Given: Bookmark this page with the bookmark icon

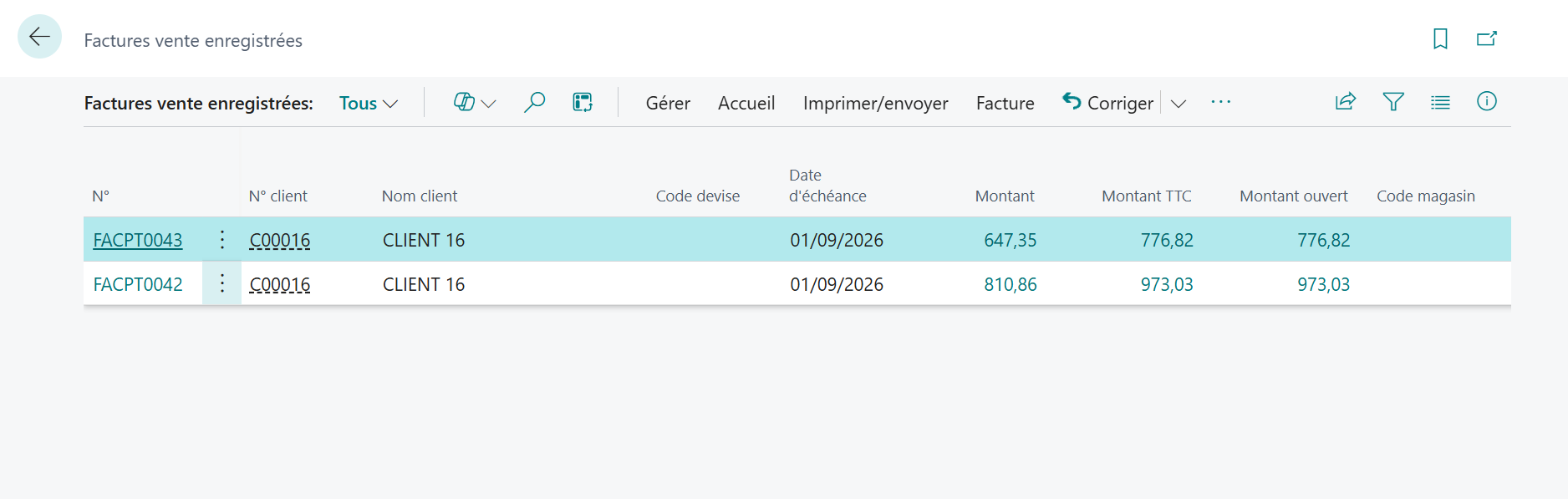Looking at the screenshot, I should (x=1440, y=38).
